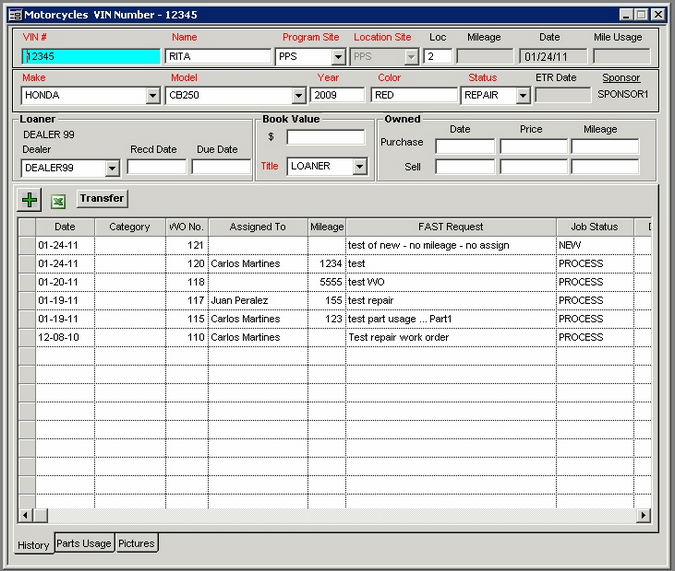Click the VIN # input field
This screenshot has height=571, width=675.
point(90,57)
